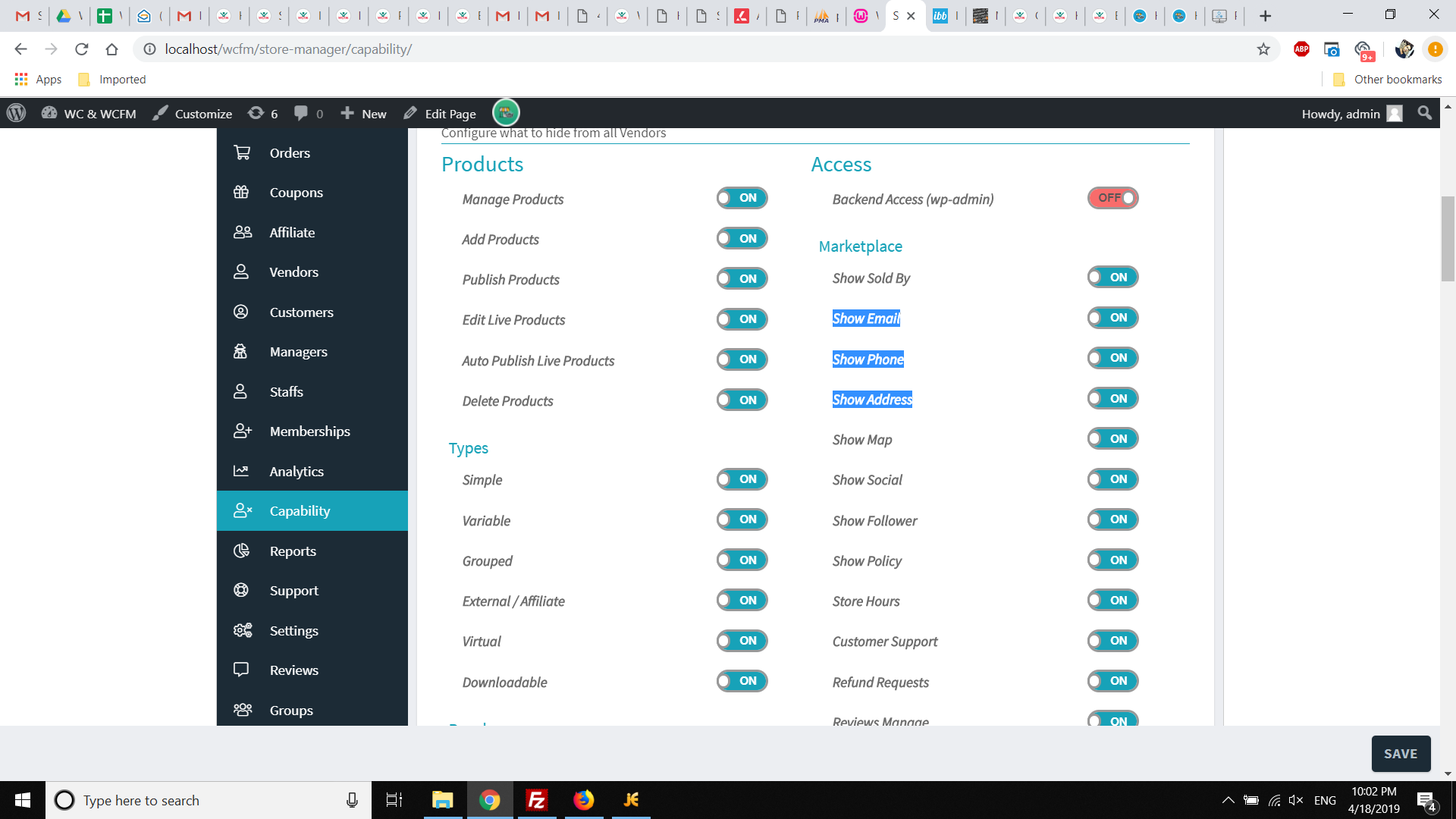Image resolution: width=1456 pixels, height=819 pixels.
Task: Reload the page with browser refresh
Action: pyautogui.click(x=81, y=49)
